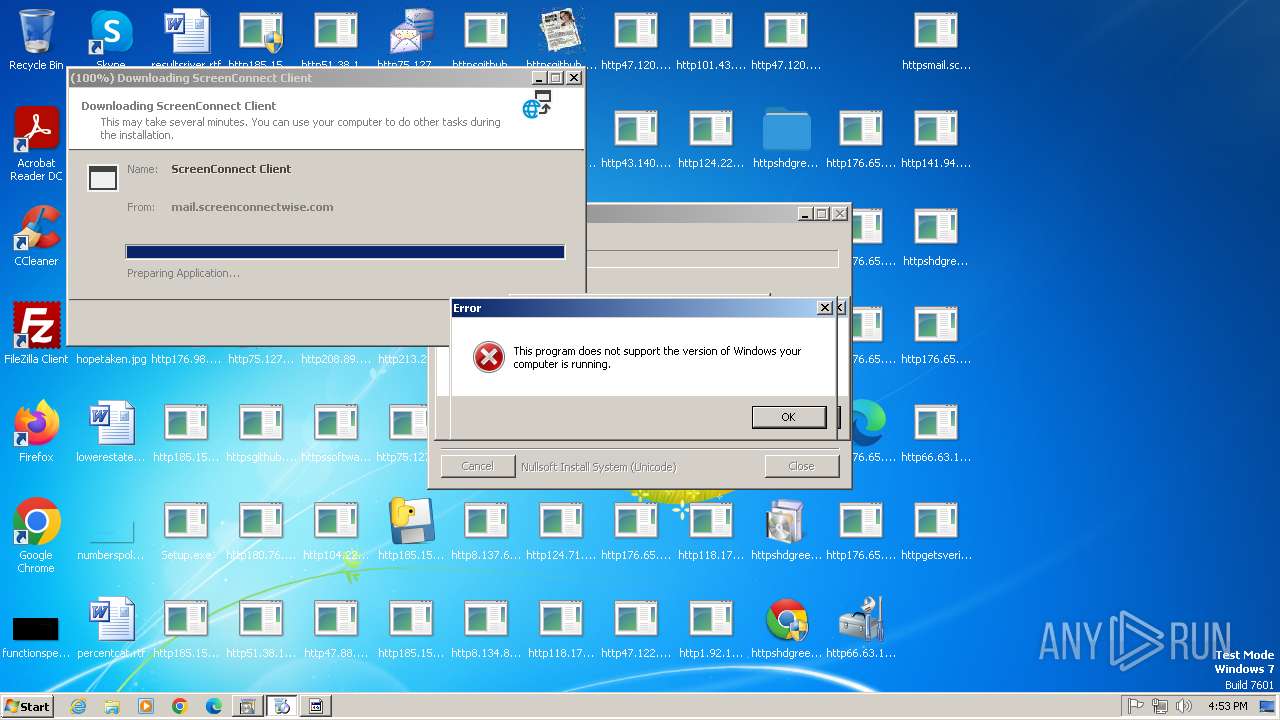1280x720 pixels.
Task: Click the volume speaker icon in system tray
Action: (x=1184, y=706)
